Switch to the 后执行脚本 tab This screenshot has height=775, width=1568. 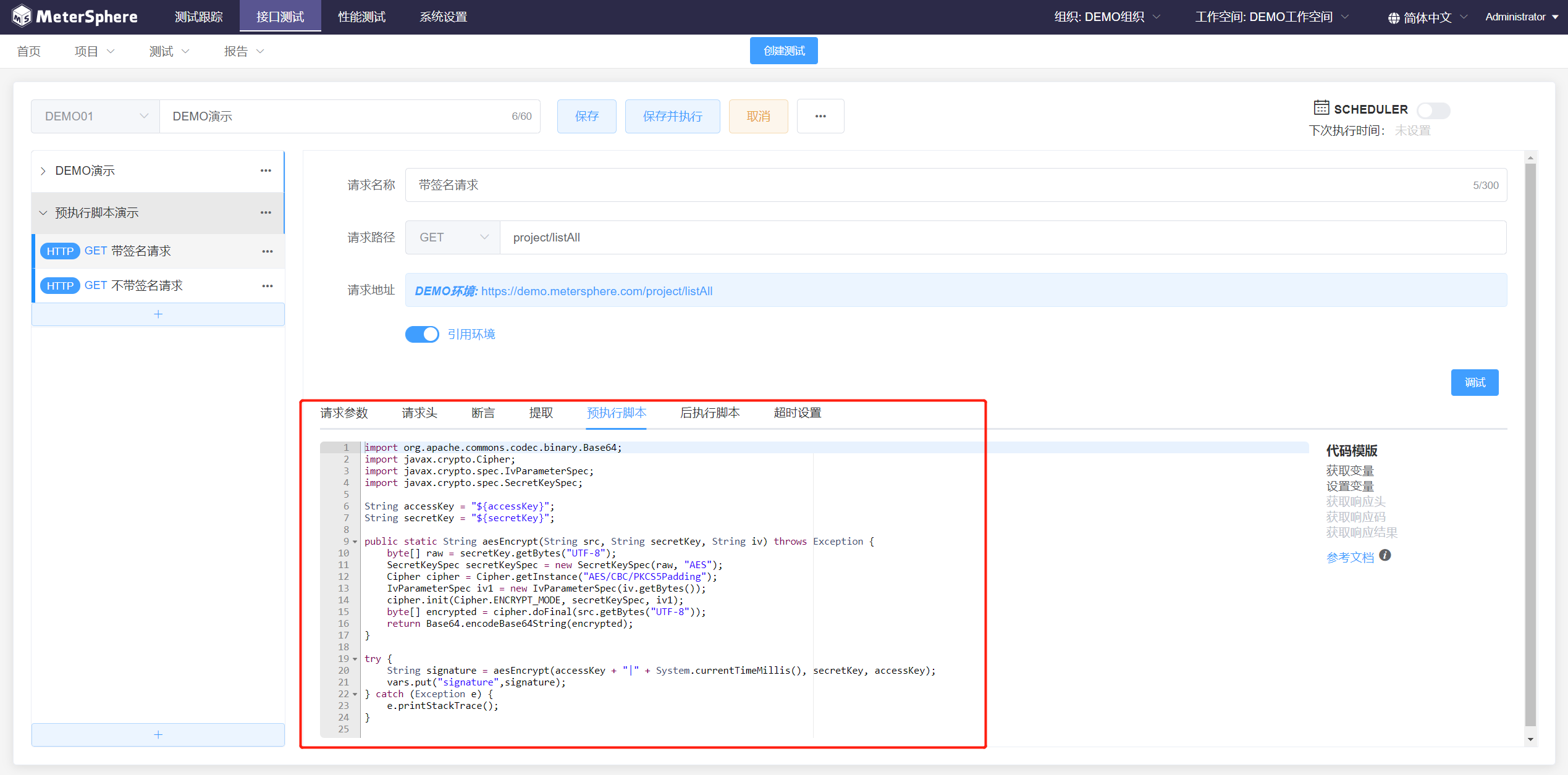[x=710, y=413]
